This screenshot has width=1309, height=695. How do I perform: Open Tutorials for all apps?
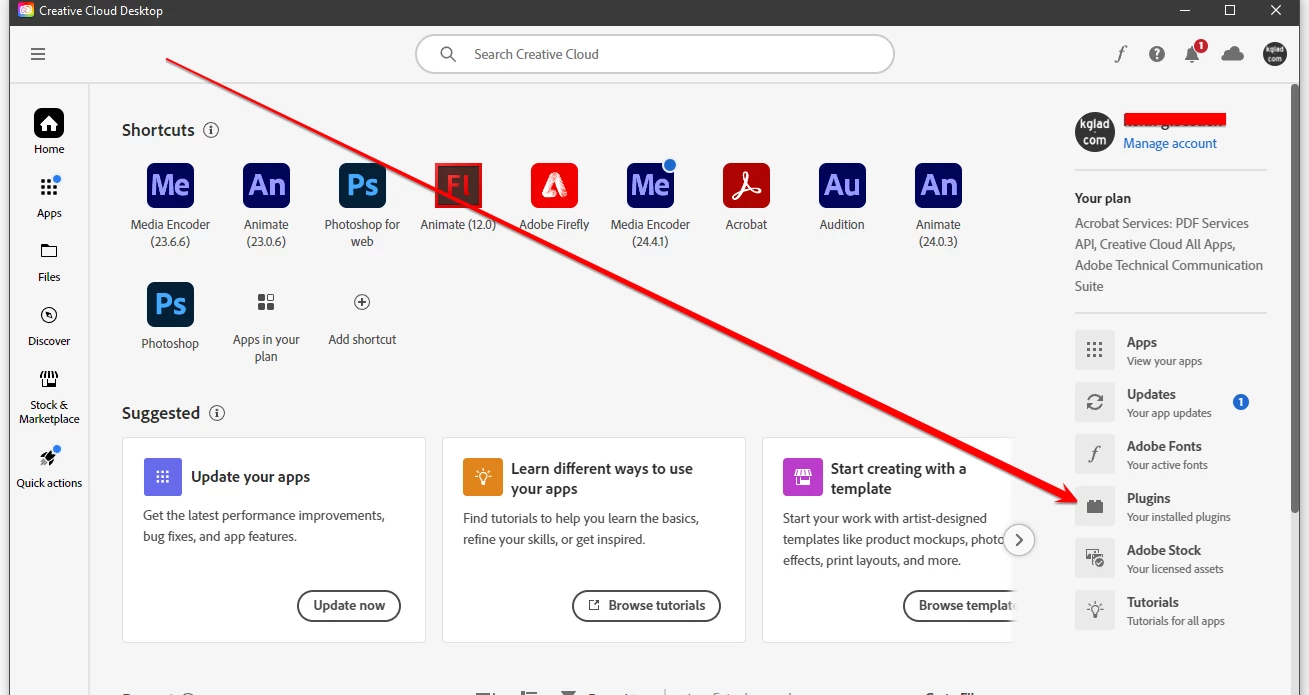[x=1170, y=611]
